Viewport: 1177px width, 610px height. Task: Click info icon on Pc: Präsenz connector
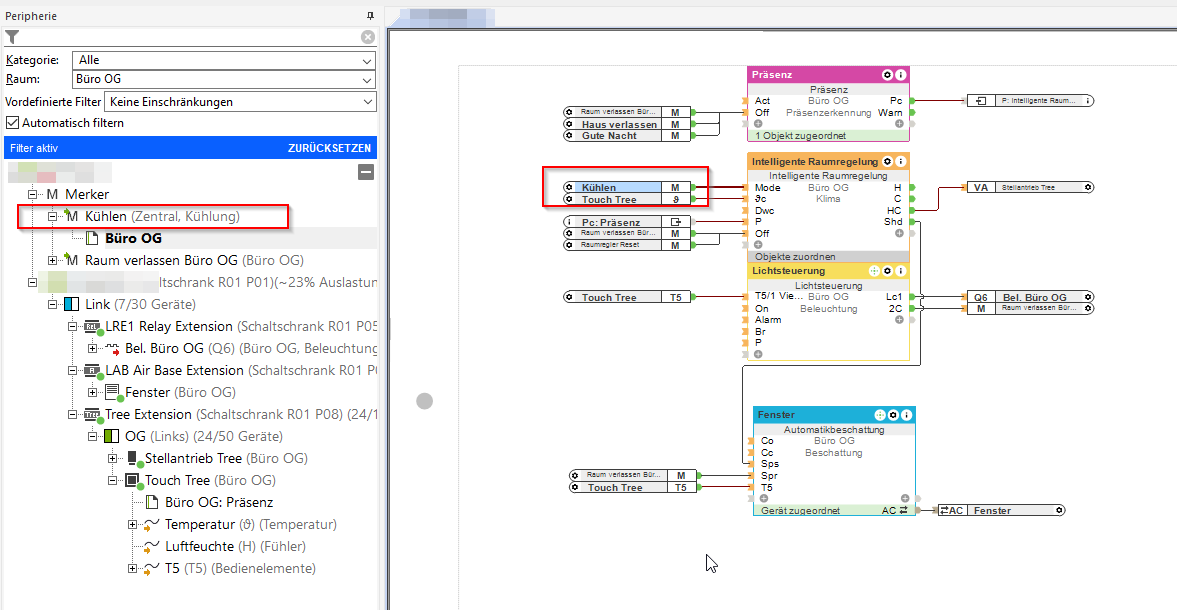(570, 222)
